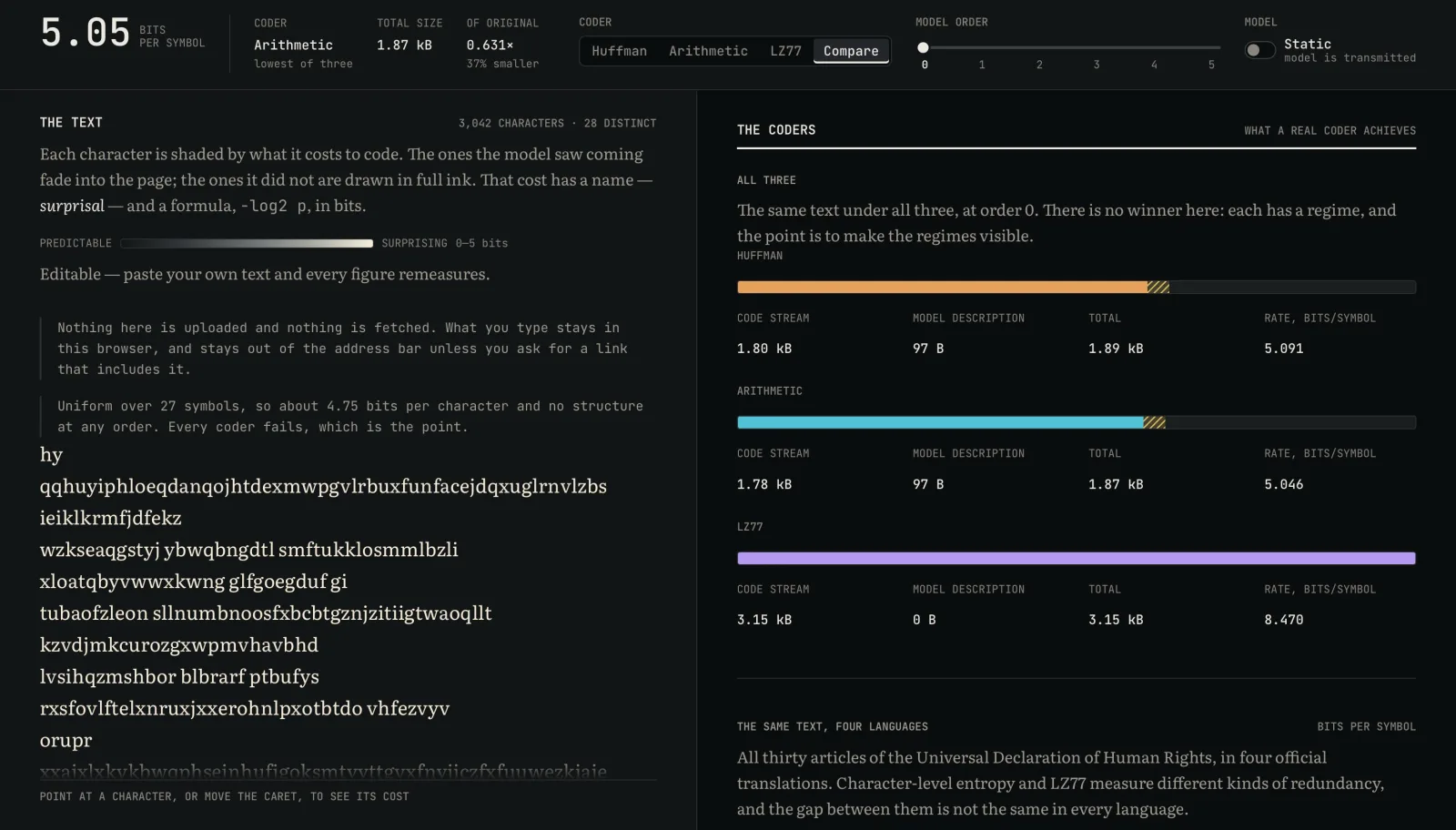
Task: Click the Huffman rate value 5.091
Action: pyautogui.click(x=1283, y=349)
